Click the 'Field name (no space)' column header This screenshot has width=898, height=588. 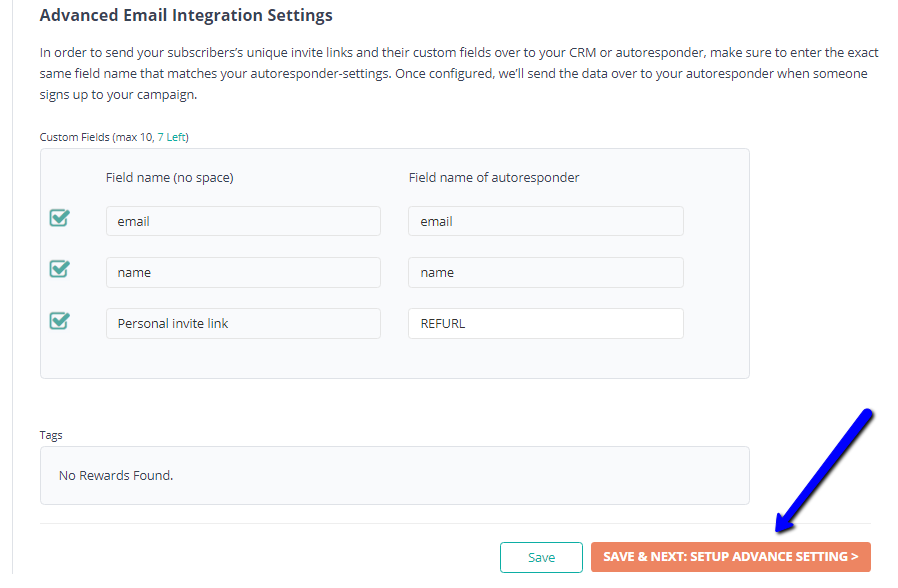pos(169,177)
